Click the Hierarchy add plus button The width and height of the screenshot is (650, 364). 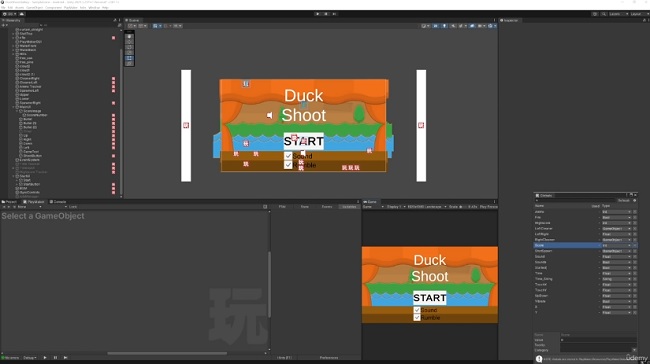(x=4, y=25)
